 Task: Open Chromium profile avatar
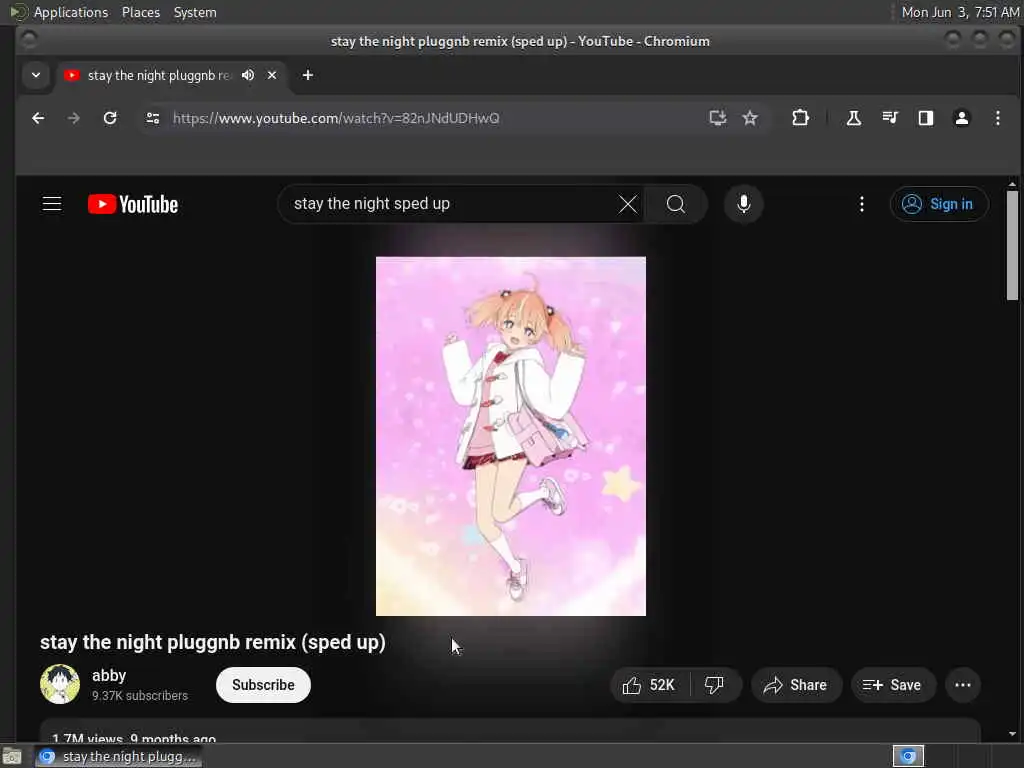pos(961,118)
